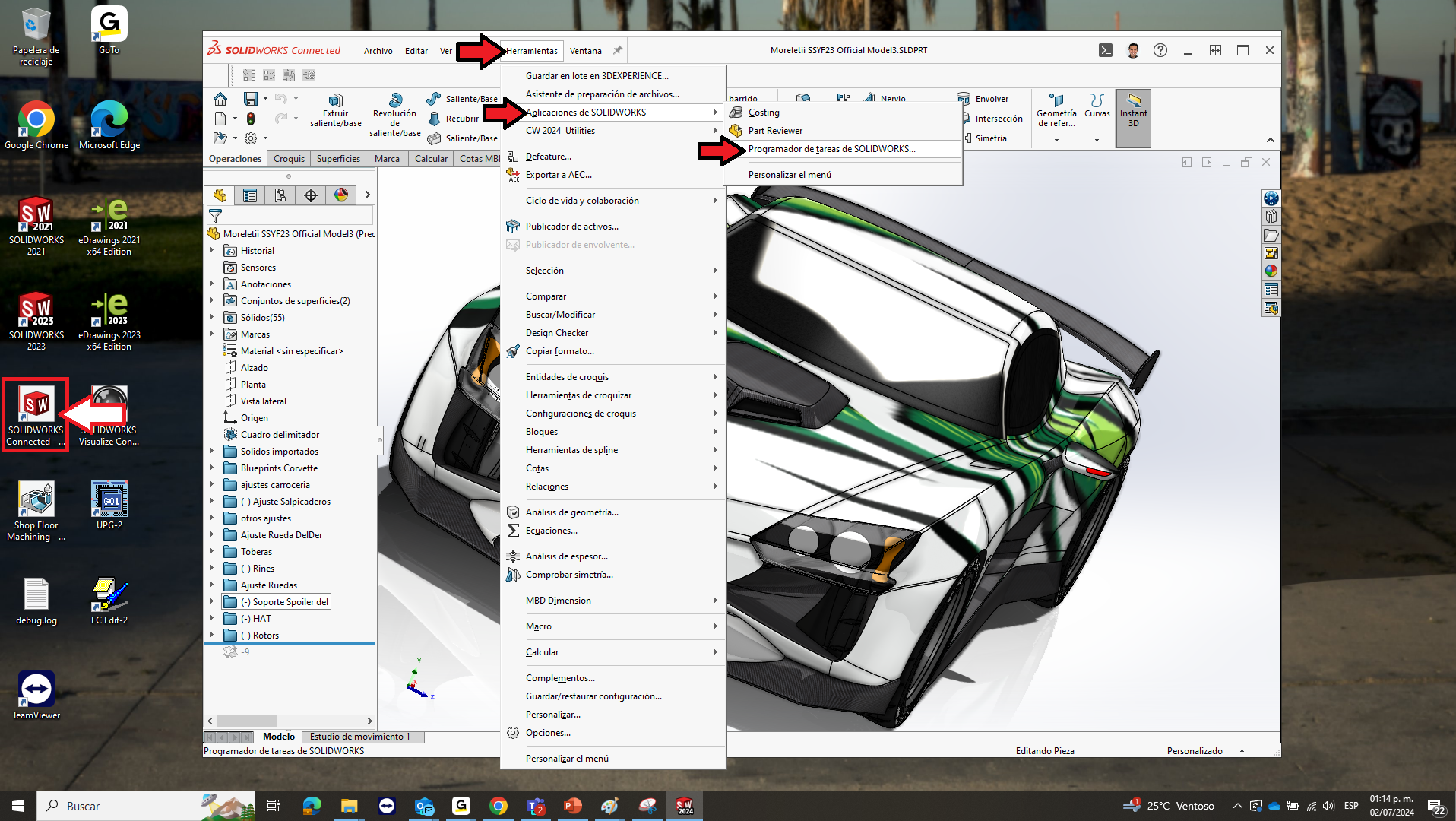Click the filter funnel icon in tree
The width and height of the screenshot is (1456, 821).
(215, 216)
